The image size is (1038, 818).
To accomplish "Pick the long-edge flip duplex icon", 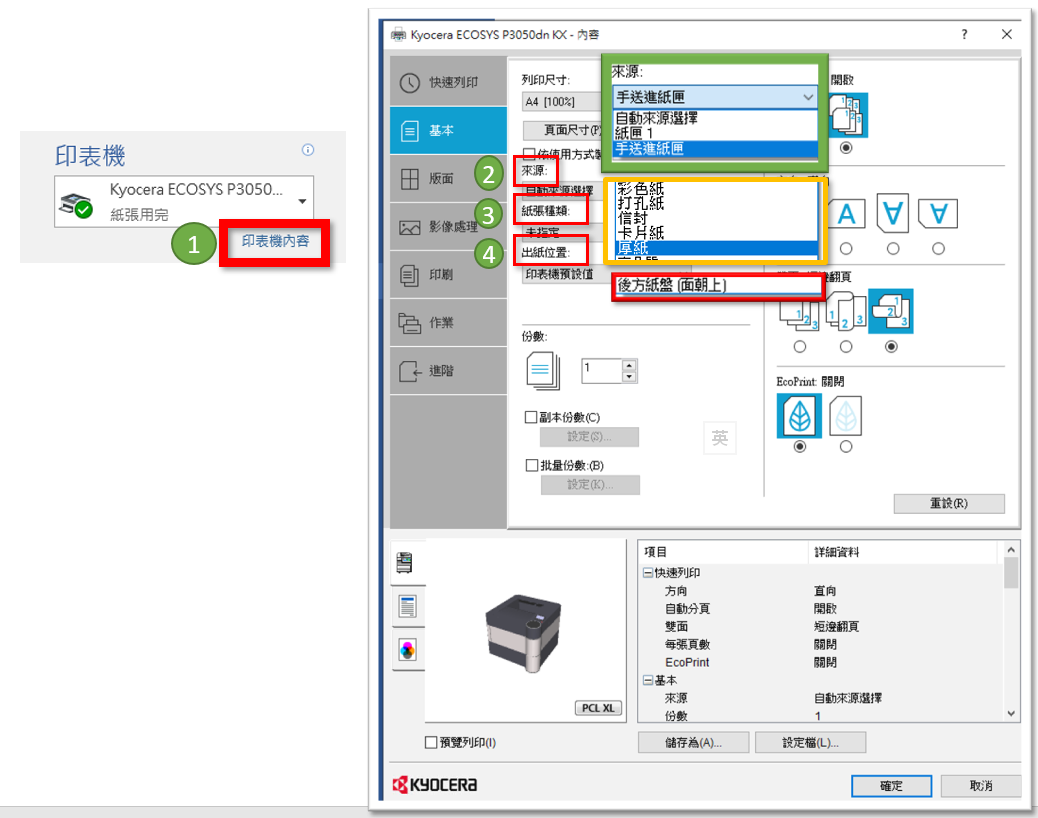I will coord(846,311).
